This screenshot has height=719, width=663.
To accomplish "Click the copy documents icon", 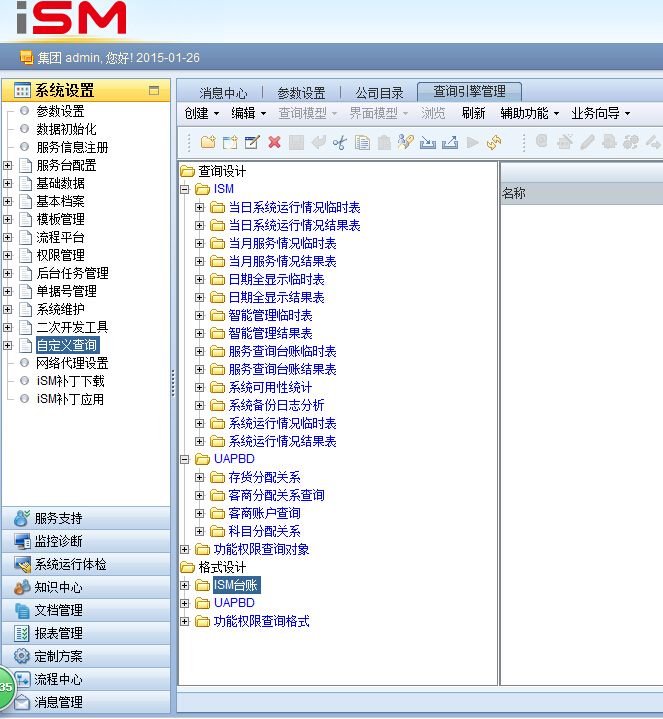I will [362, 142].
